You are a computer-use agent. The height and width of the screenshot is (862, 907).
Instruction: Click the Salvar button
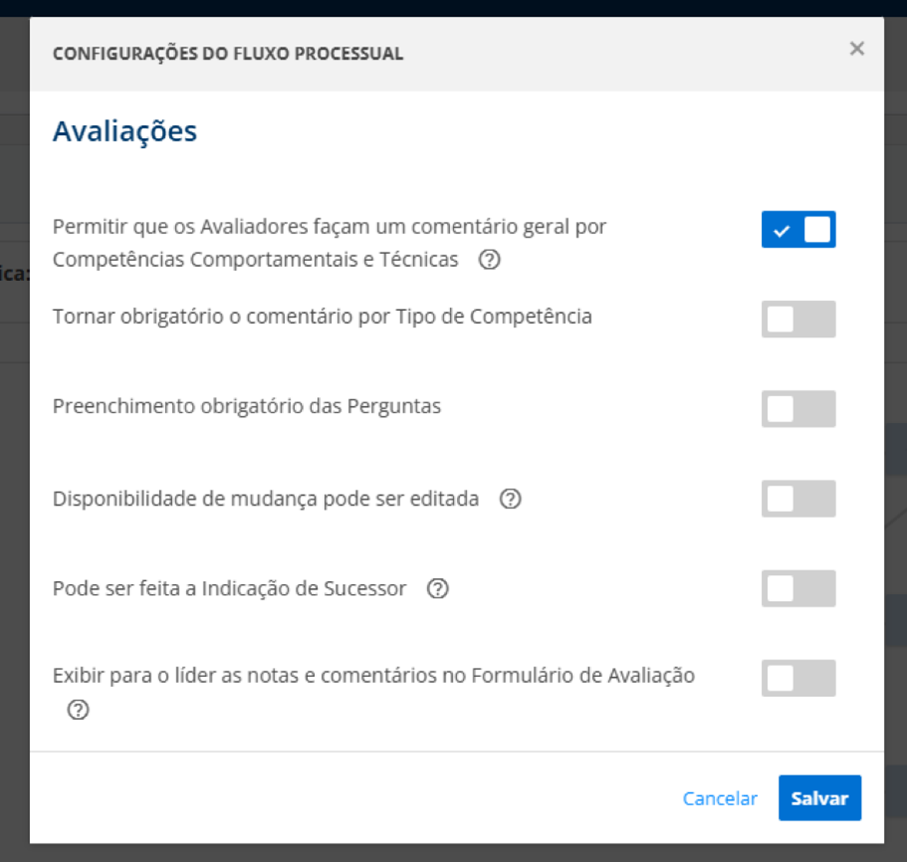pos(819,798)
